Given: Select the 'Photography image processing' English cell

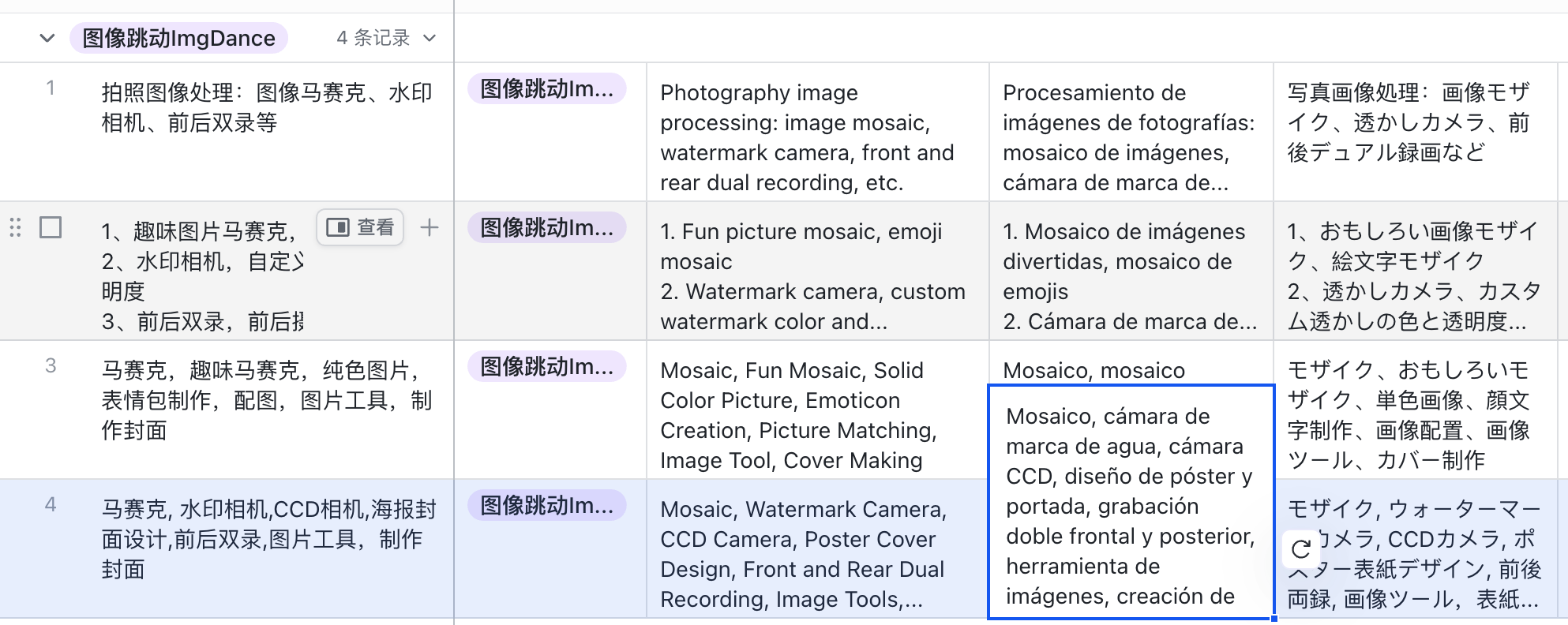Looking at the screenshot, I should pos(818,132).
